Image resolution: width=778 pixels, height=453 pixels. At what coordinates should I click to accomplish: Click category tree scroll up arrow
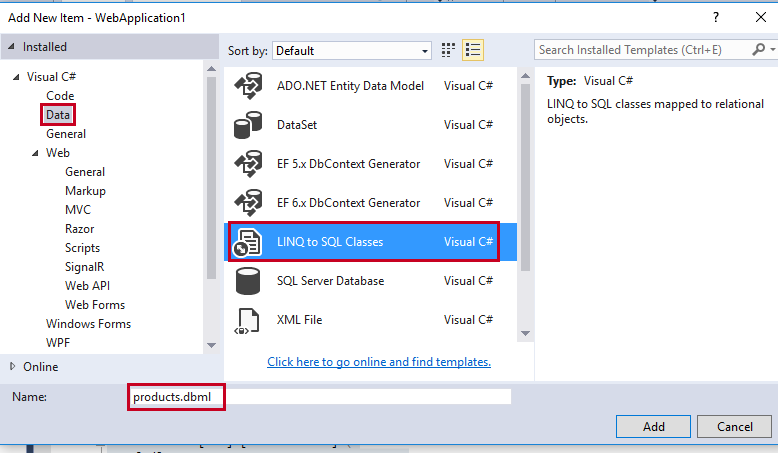click(x=211, y=69)
